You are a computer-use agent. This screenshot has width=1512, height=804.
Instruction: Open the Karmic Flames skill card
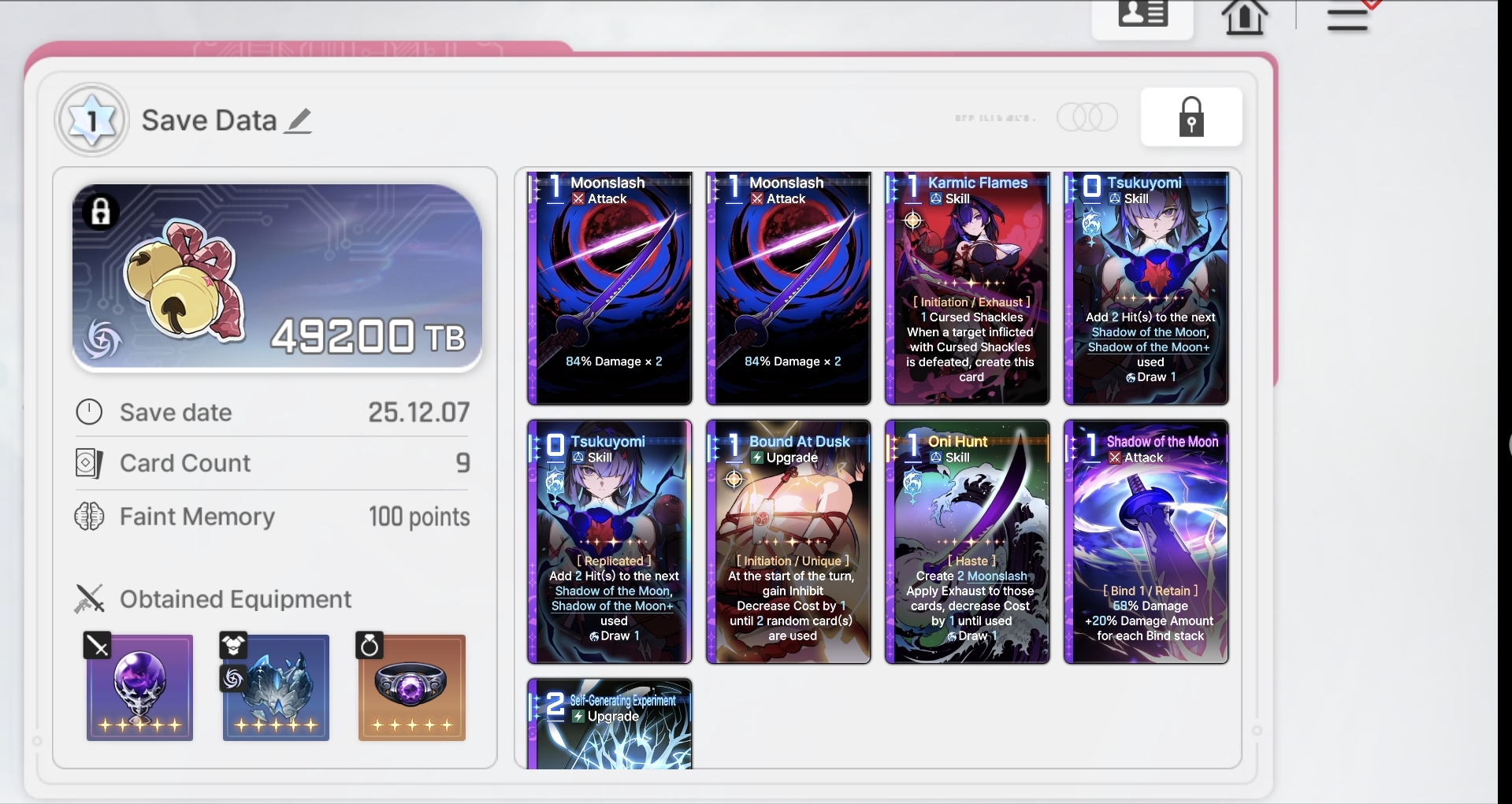pyautogui.click(x=968, y=288)
